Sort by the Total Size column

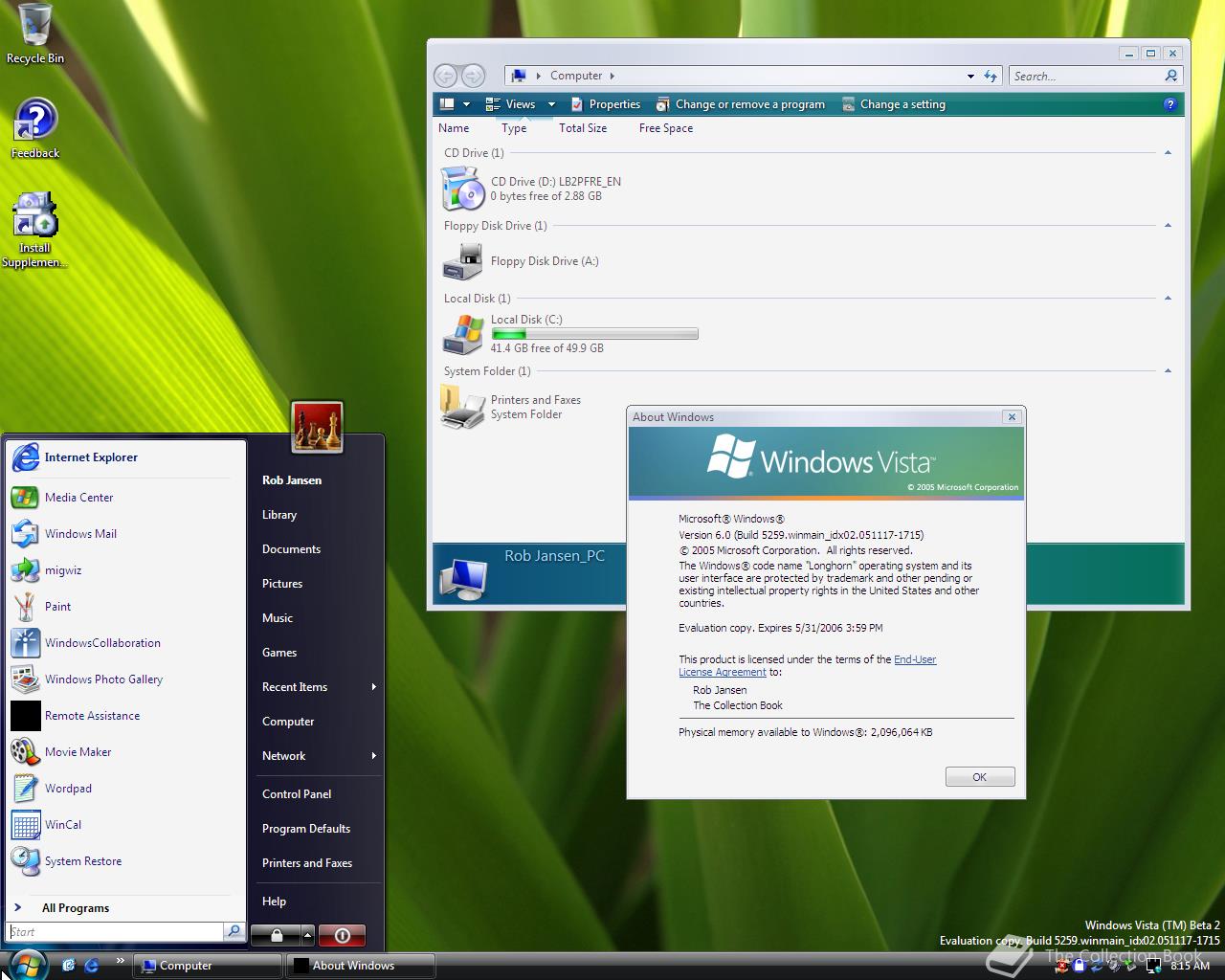pyautogui.click(x=583, y=128)
